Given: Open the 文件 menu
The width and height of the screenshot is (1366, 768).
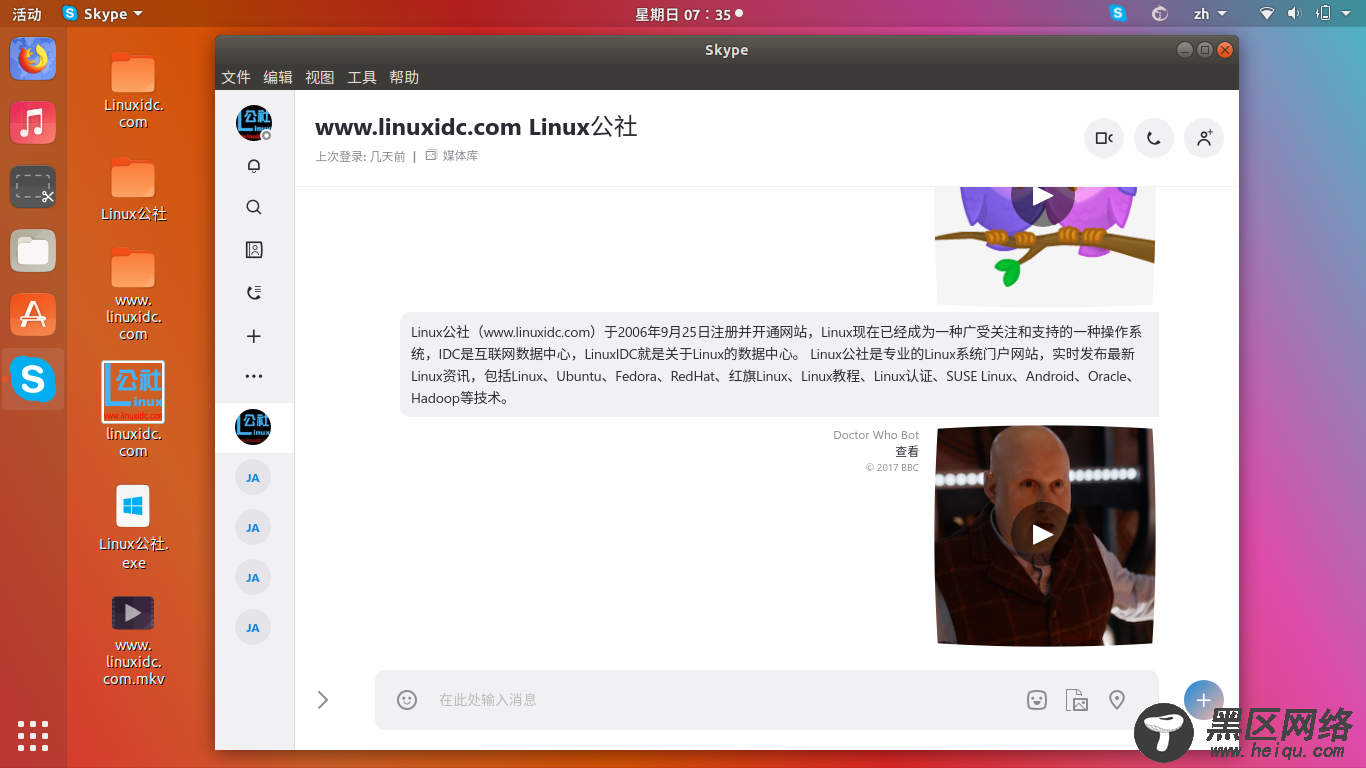Looking at the screenshot, I should pos(236,77).
